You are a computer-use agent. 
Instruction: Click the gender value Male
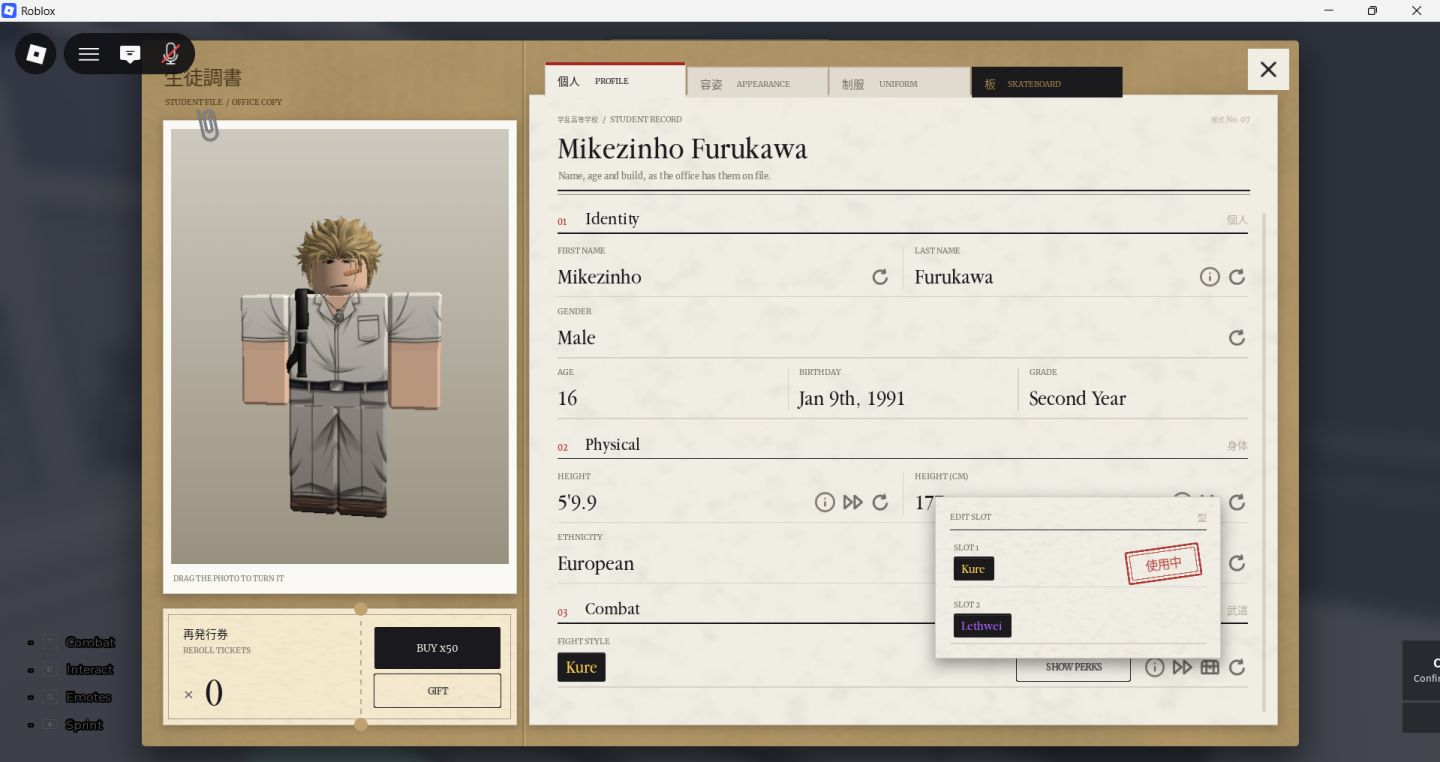tap(576, 338)
